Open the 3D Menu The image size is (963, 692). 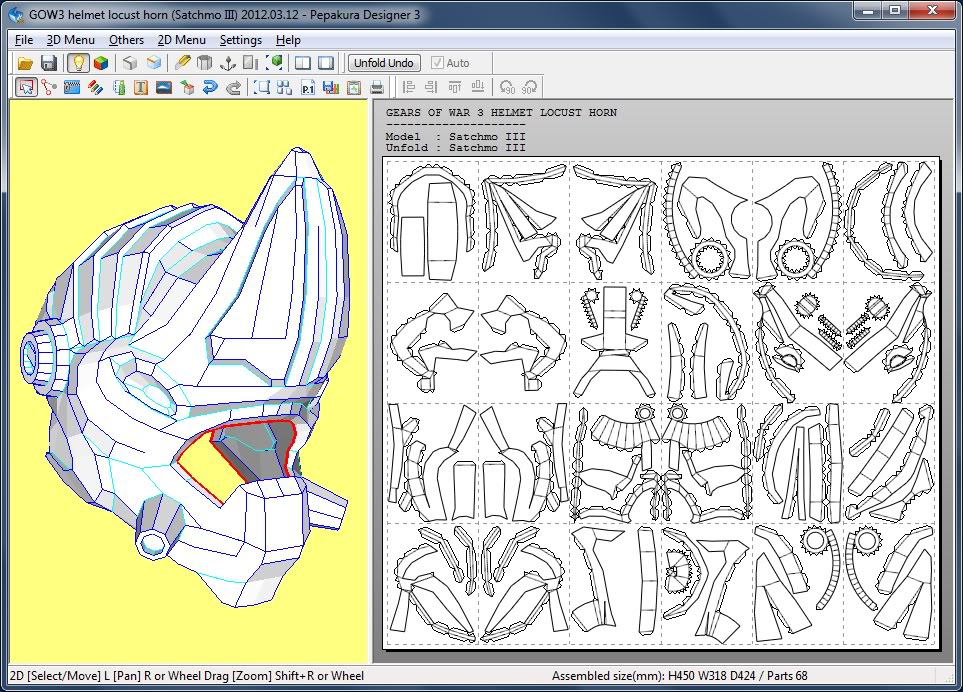click(x=71, y=40)
